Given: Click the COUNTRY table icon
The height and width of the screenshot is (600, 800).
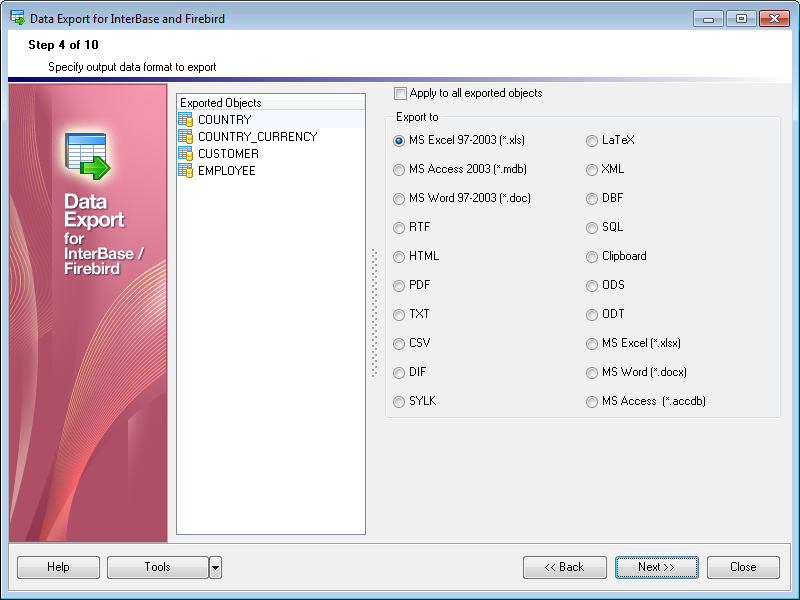Looking at the screenshot, I should coord(186,118).
